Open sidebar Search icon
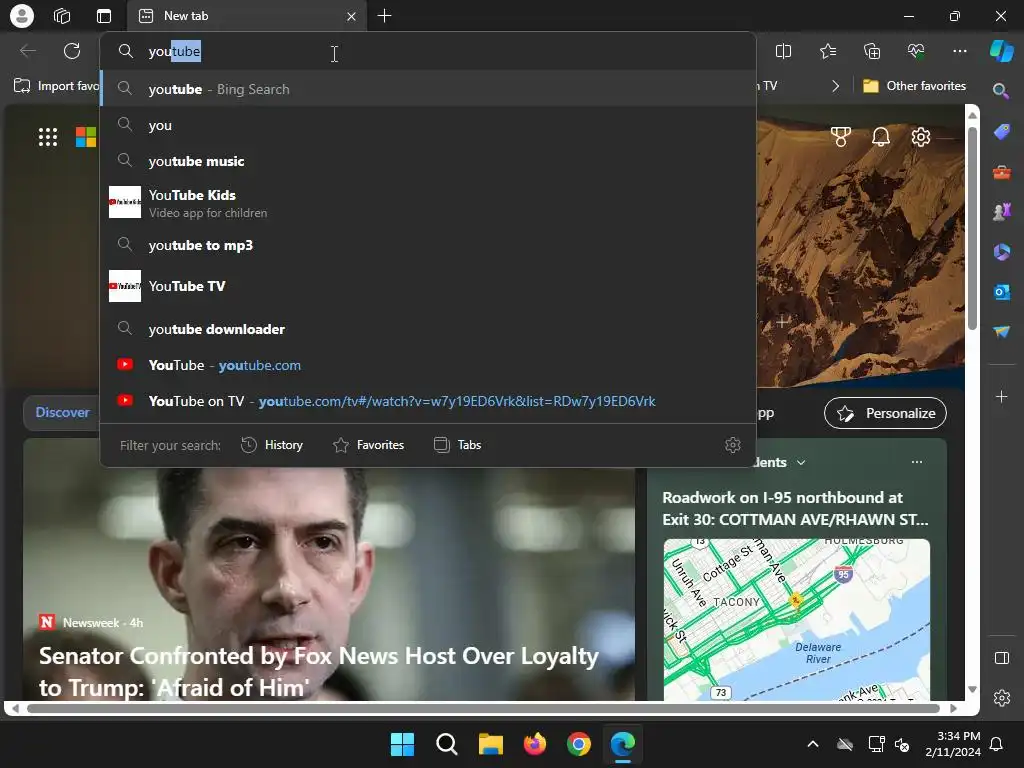Image resolution: width=1024 pixels, height=768 pixels. point(1000,91)
